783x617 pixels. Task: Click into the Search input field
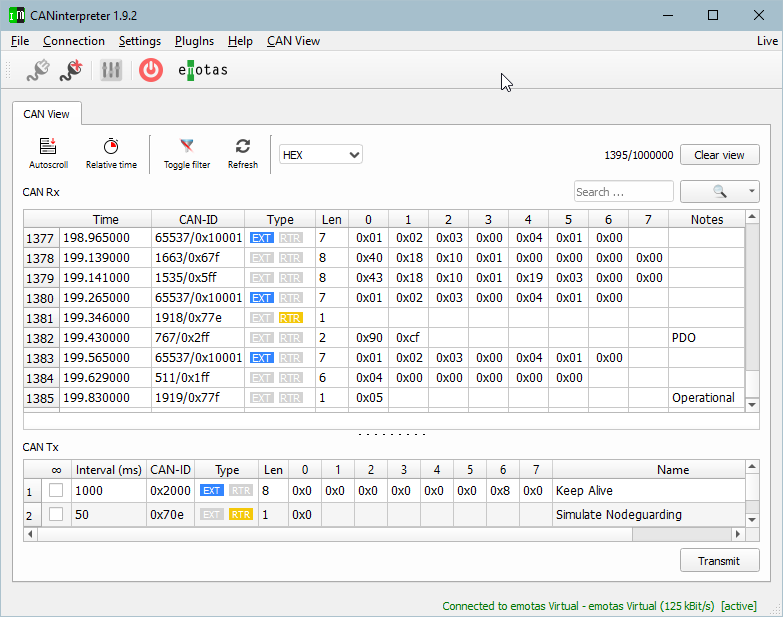pyautogui.click(x=623, y=191)
